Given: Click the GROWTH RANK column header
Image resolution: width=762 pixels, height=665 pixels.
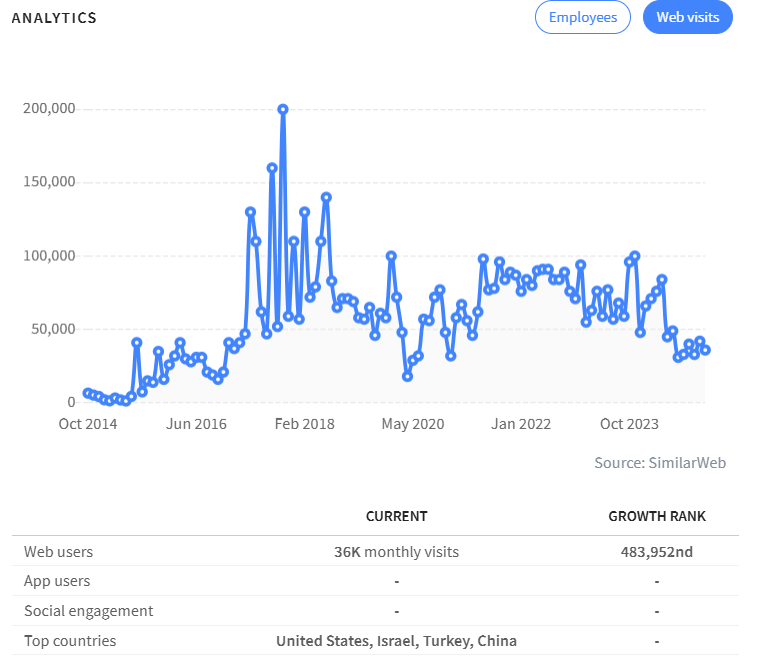Looking at the screenshot, I should [x=657, y=516].
